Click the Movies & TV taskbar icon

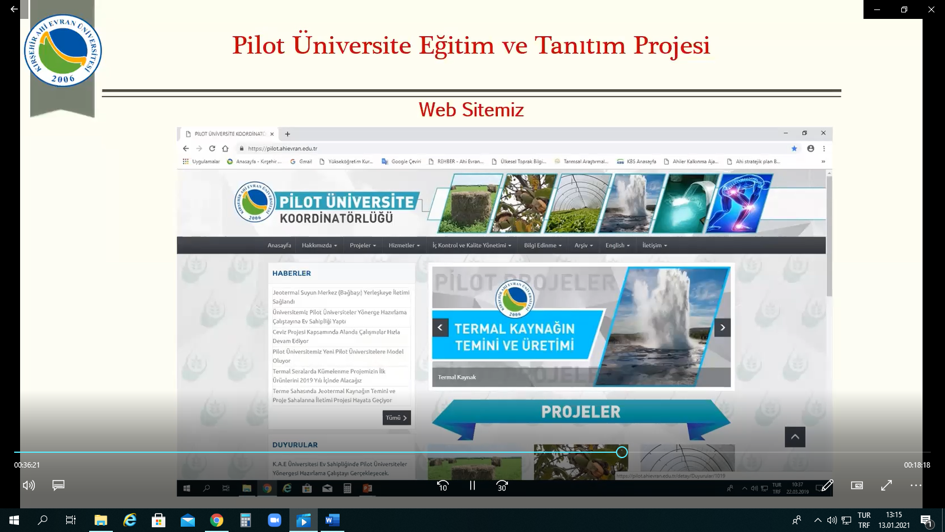coord(303,520)
